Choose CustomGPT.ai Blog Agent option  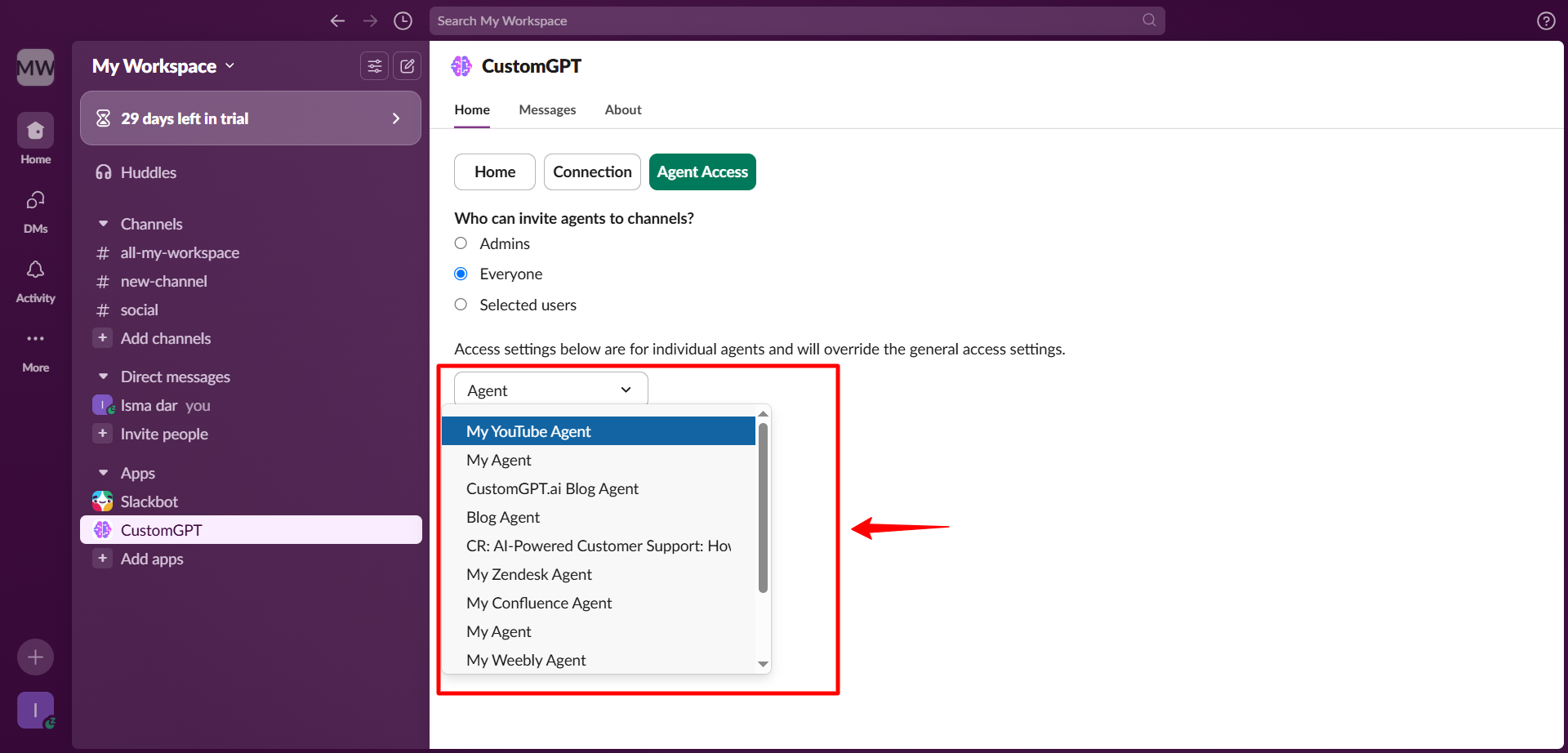[x=599, y=488]
